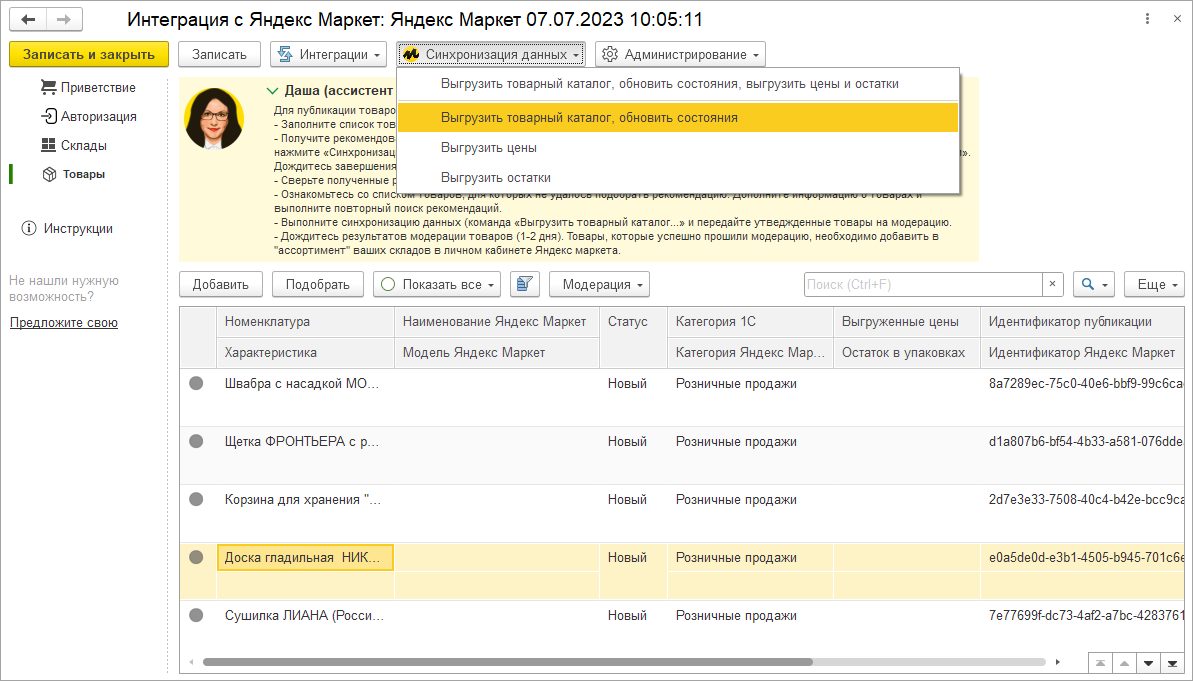
Task: Open the Администрирование dropdown
Action: tap(680, 54)
